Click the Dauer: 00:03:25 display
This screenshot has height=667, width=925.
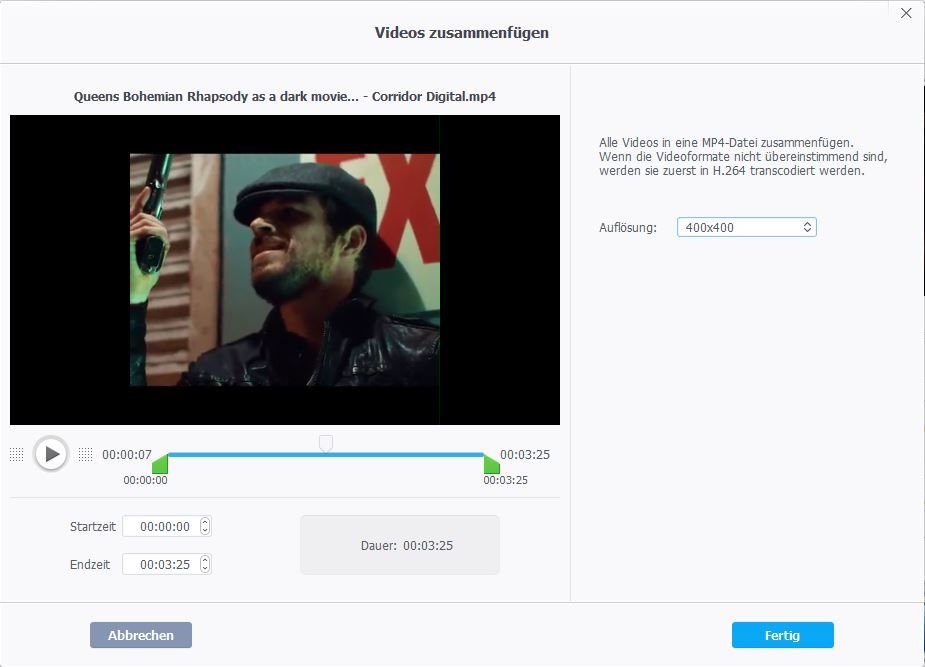(x=400, y=546)
